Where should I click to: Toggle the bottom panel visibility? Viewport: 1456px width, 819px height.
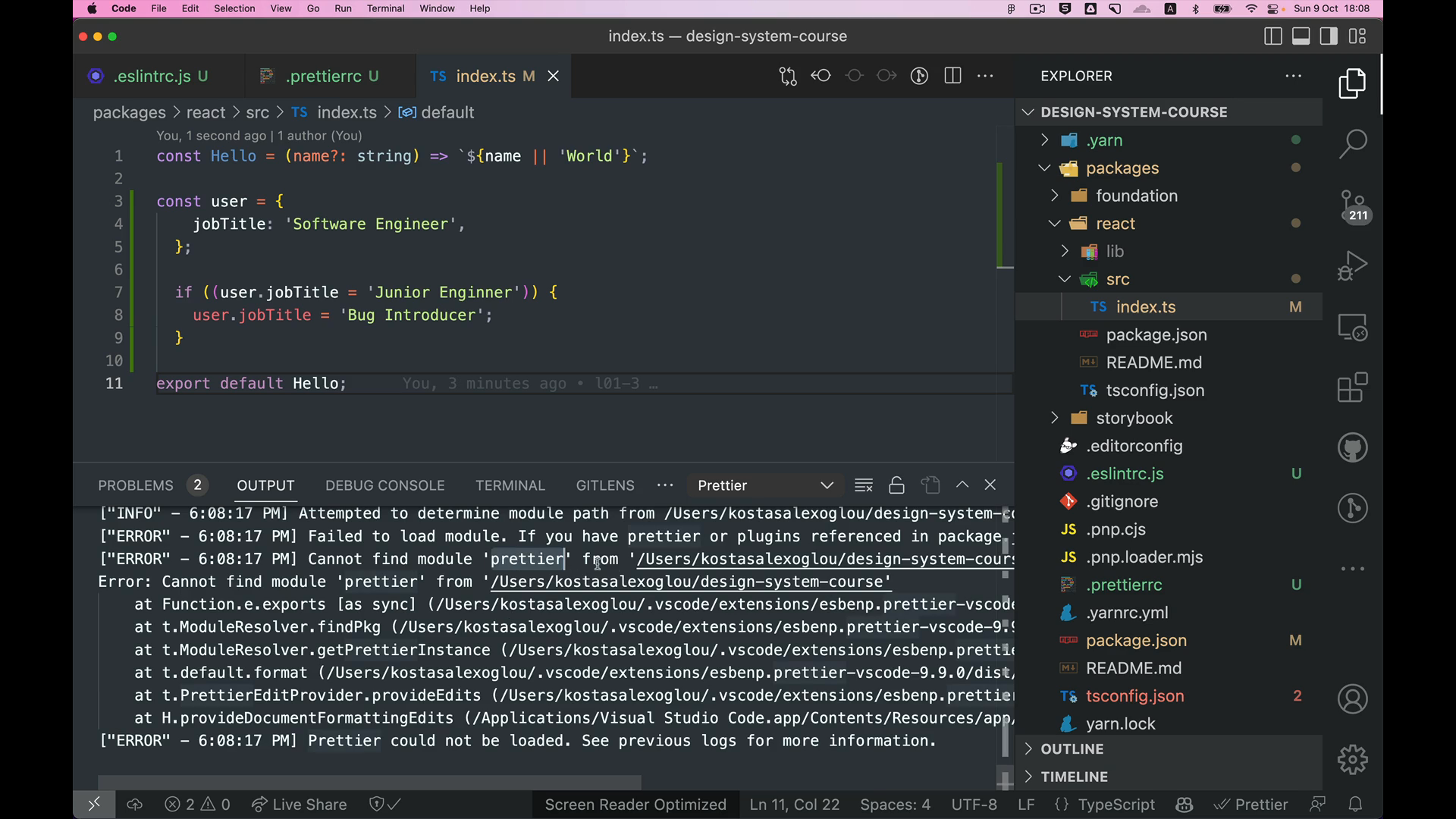click(1301, 36)
